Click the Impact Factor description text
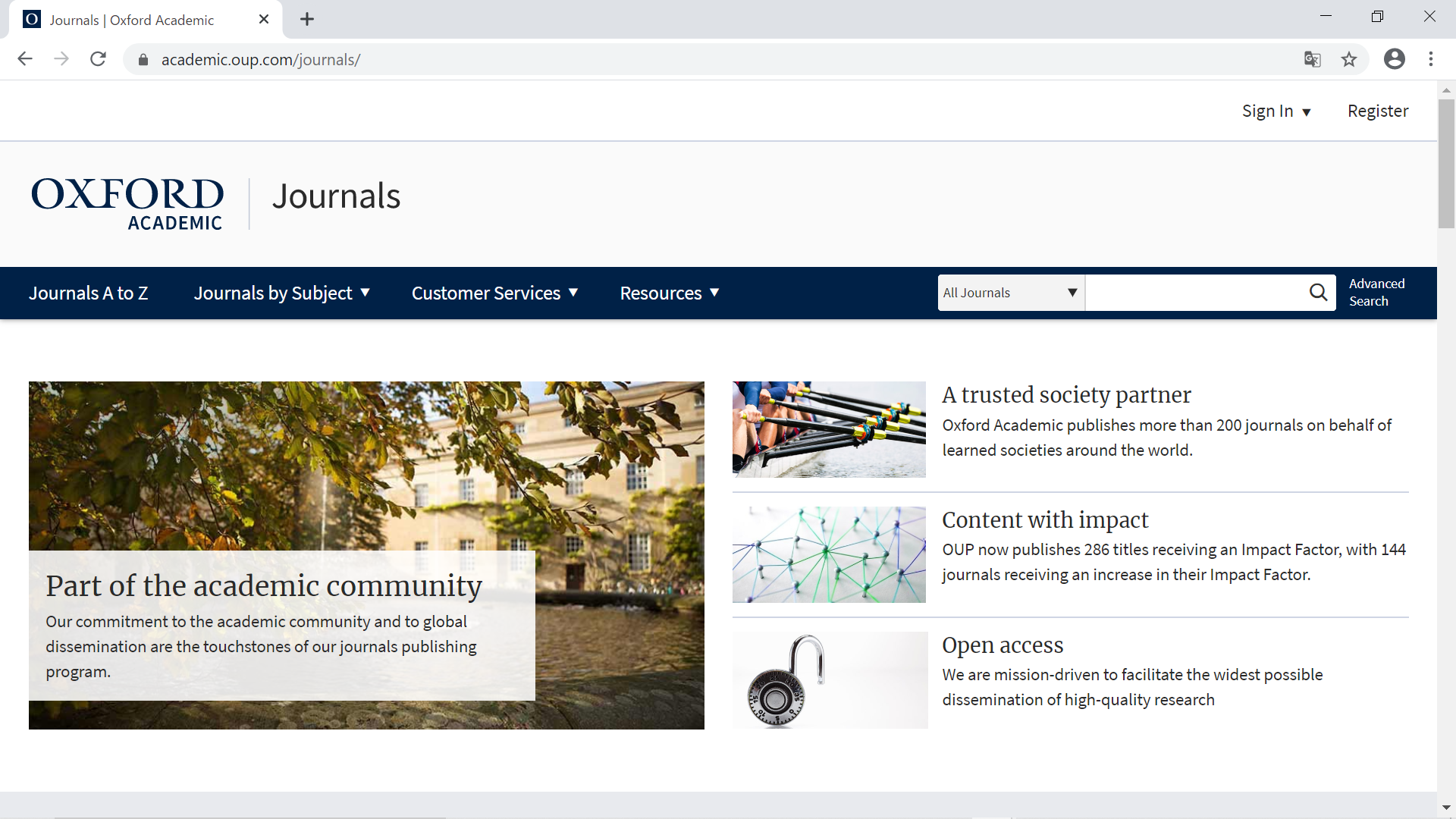1456x819 pixels. [x=1174, y=563]
